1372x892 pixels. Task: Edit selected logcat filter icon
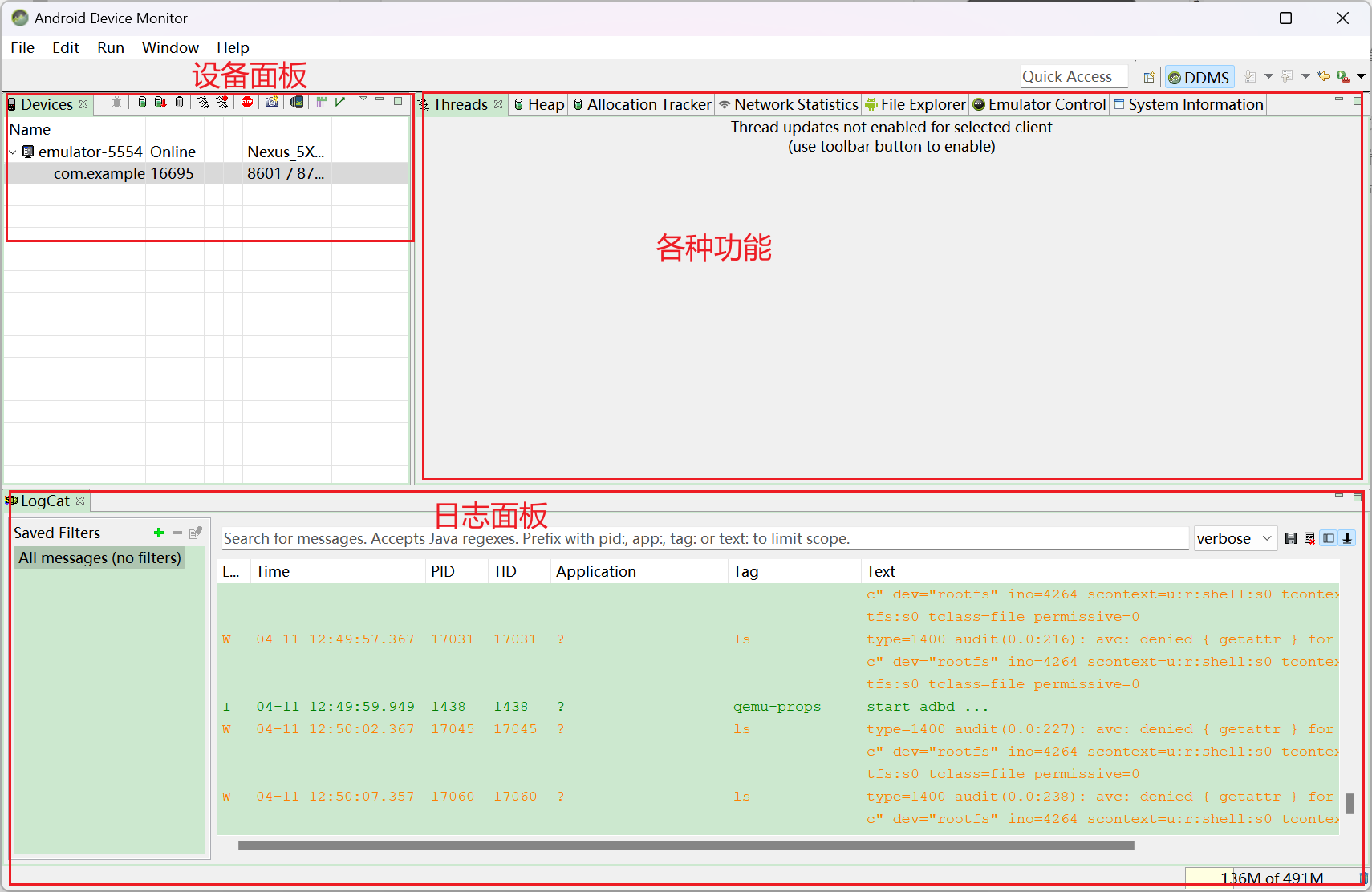pyautogui.click(x=196, y=533)
